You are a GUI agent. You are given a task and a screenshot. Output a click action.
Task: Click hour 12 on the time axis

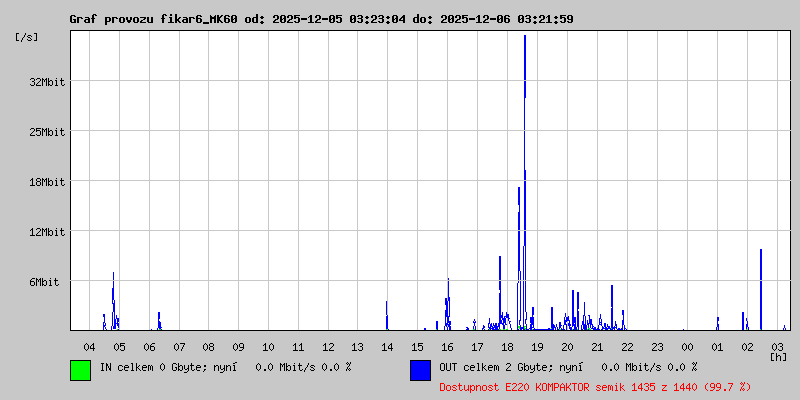328,346
